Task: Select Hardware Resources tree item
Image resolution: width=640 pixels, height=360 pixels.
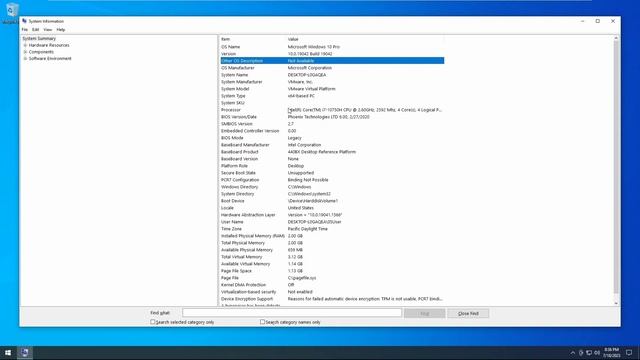Action: [49, 45]
